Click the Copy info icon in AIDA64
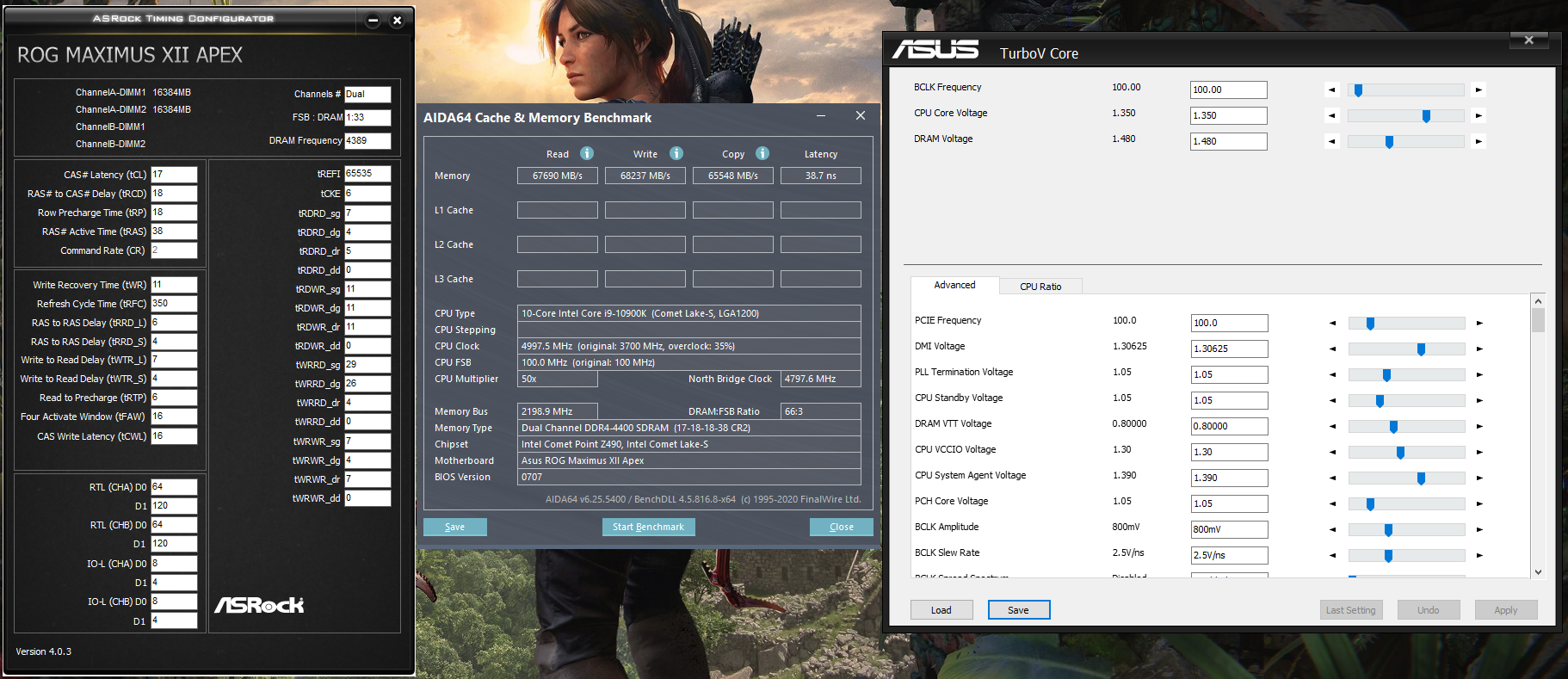1568x679 pixels. [x=762, y=153]
